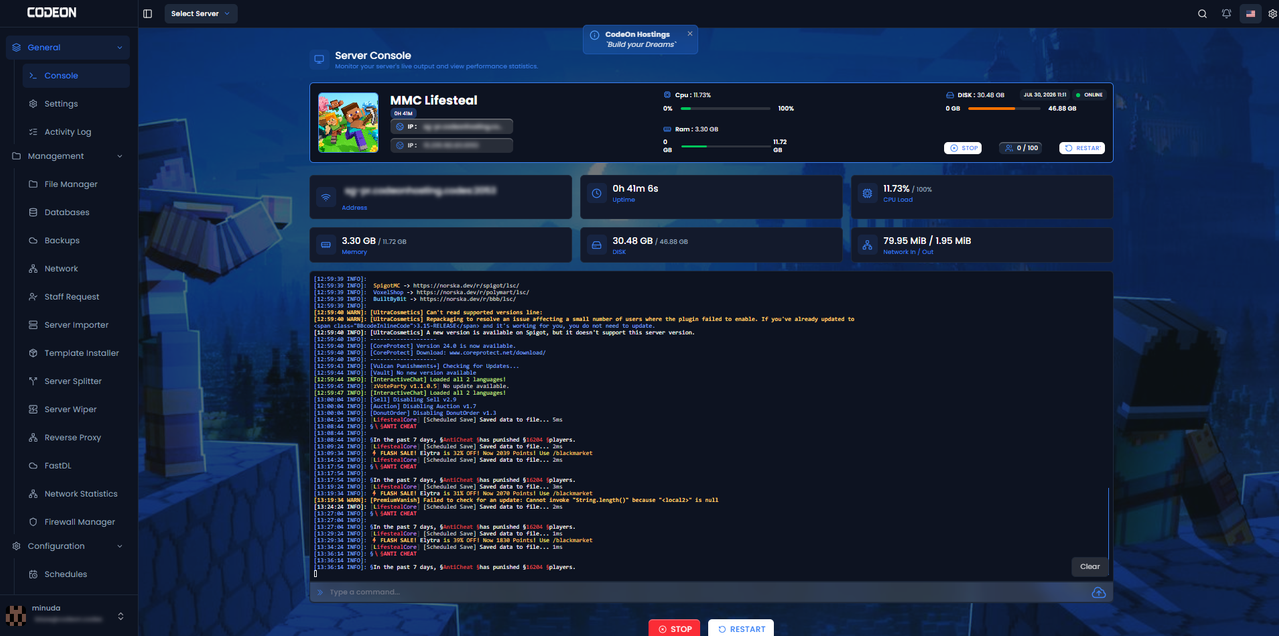Click the JUL 30, 2026 date badge
The image size is (1279, 636).
[x=1044, y=95]
